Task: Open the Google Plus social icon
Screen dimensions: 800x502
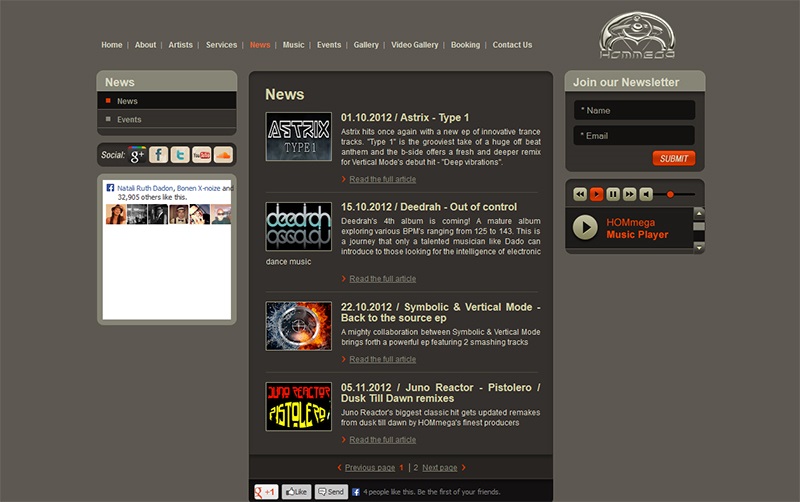Action: [x=137, y=155]
